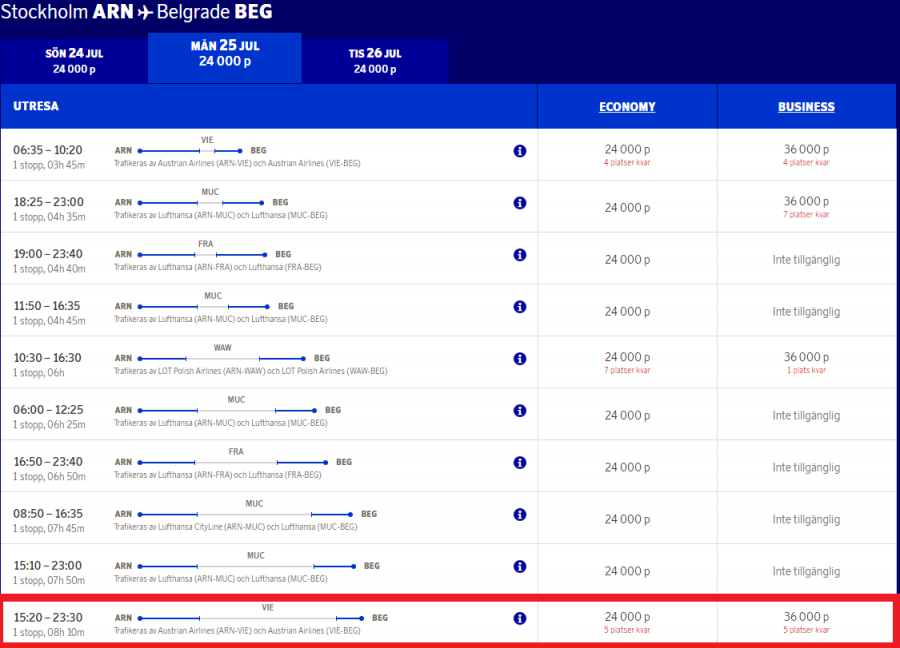
Task: Click the ECONOMY column header link
Action: tap(627, 107)
